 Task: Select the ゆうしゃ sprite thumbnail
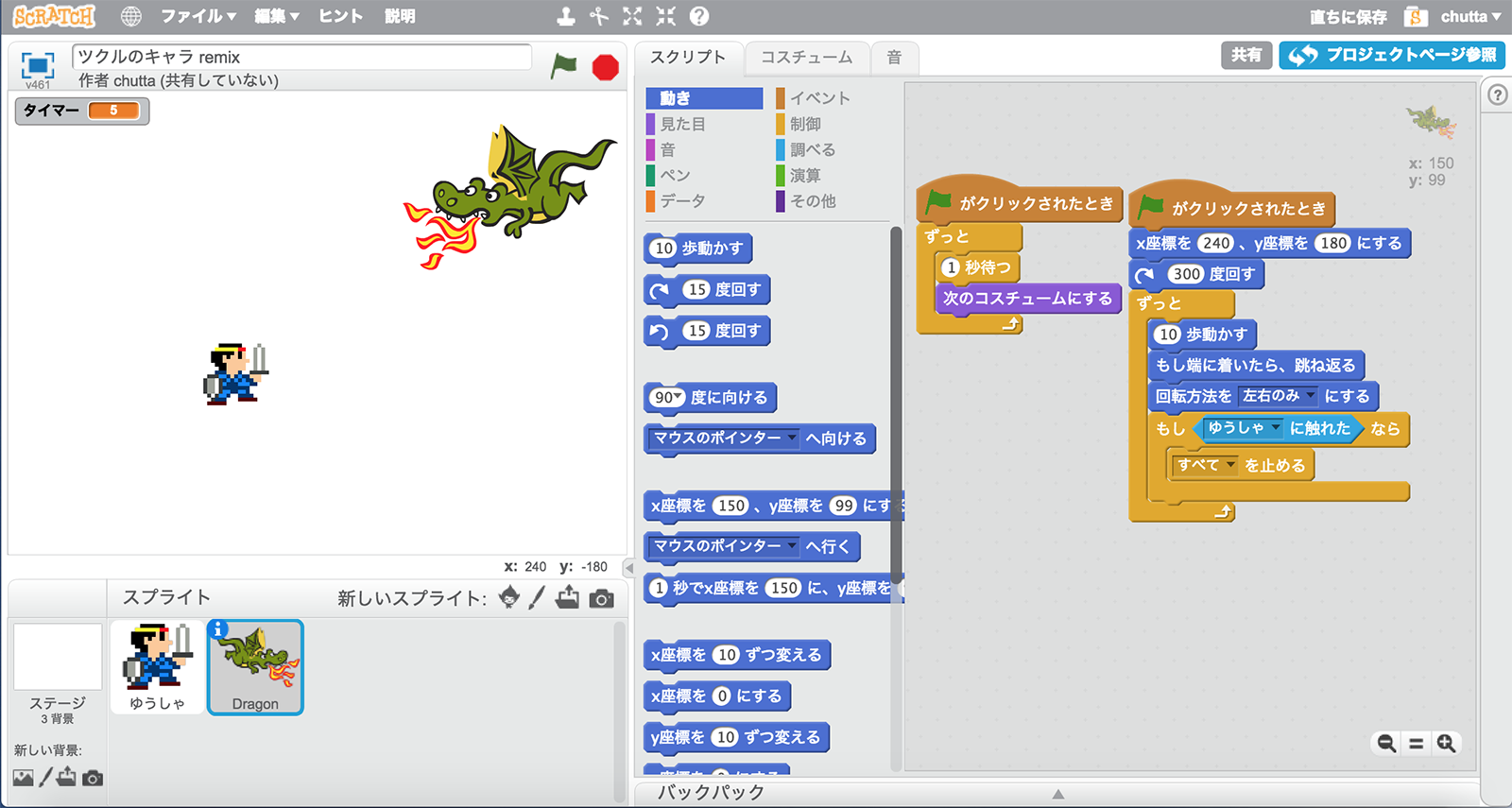(x=158, y=666)
